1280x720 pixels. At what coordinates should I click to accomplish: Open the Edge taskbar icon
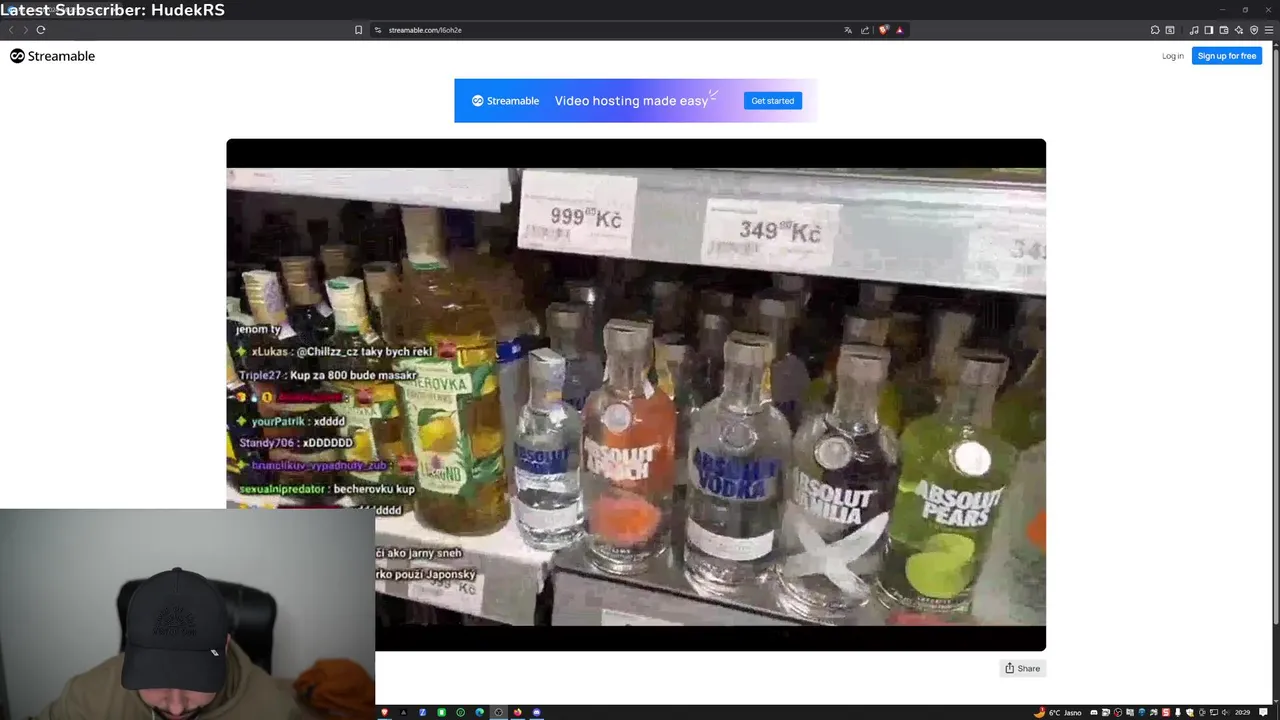coord(479,712)
